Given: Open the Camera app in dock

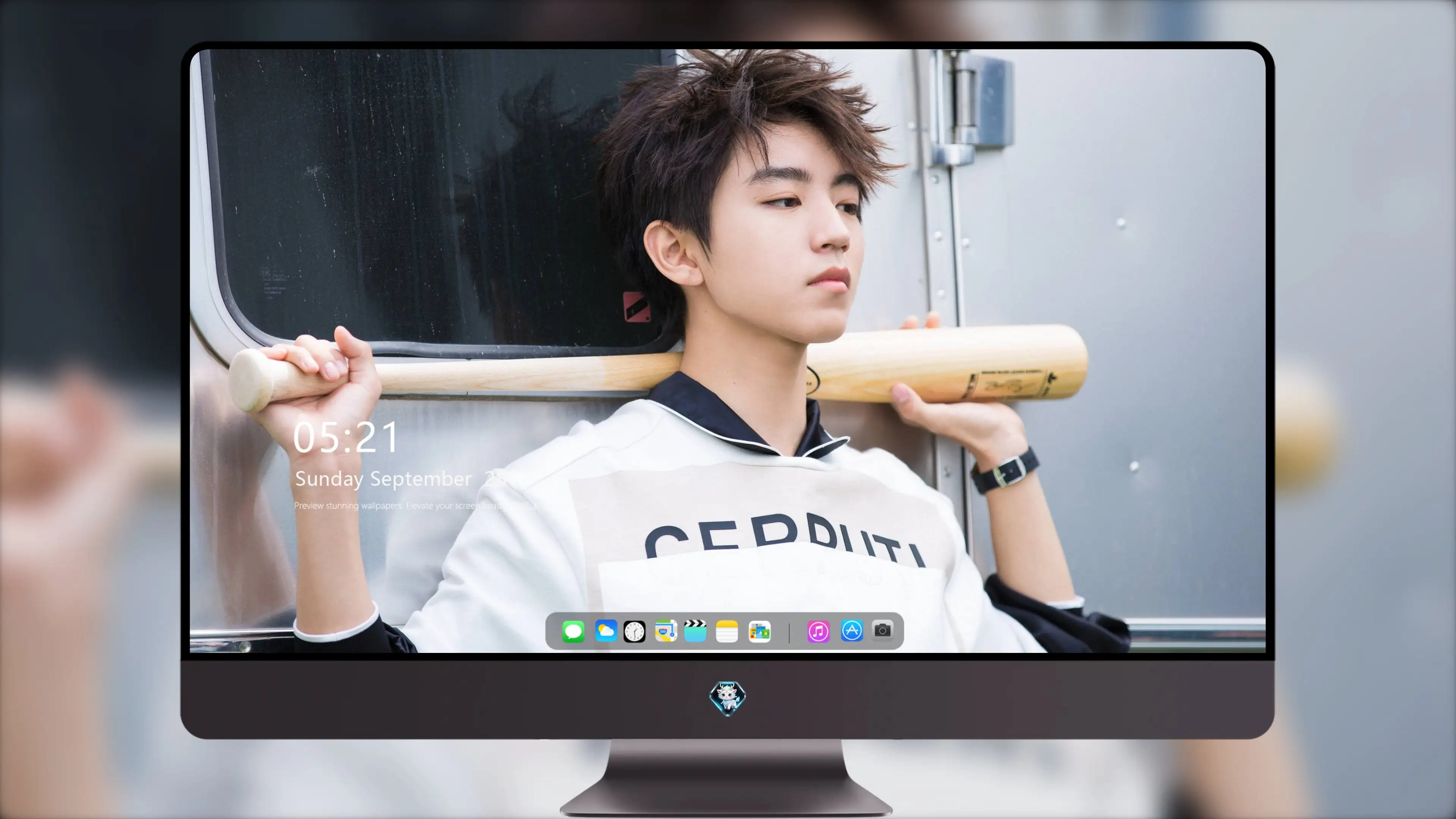Looking at the screenshot, I should (882, 630).
